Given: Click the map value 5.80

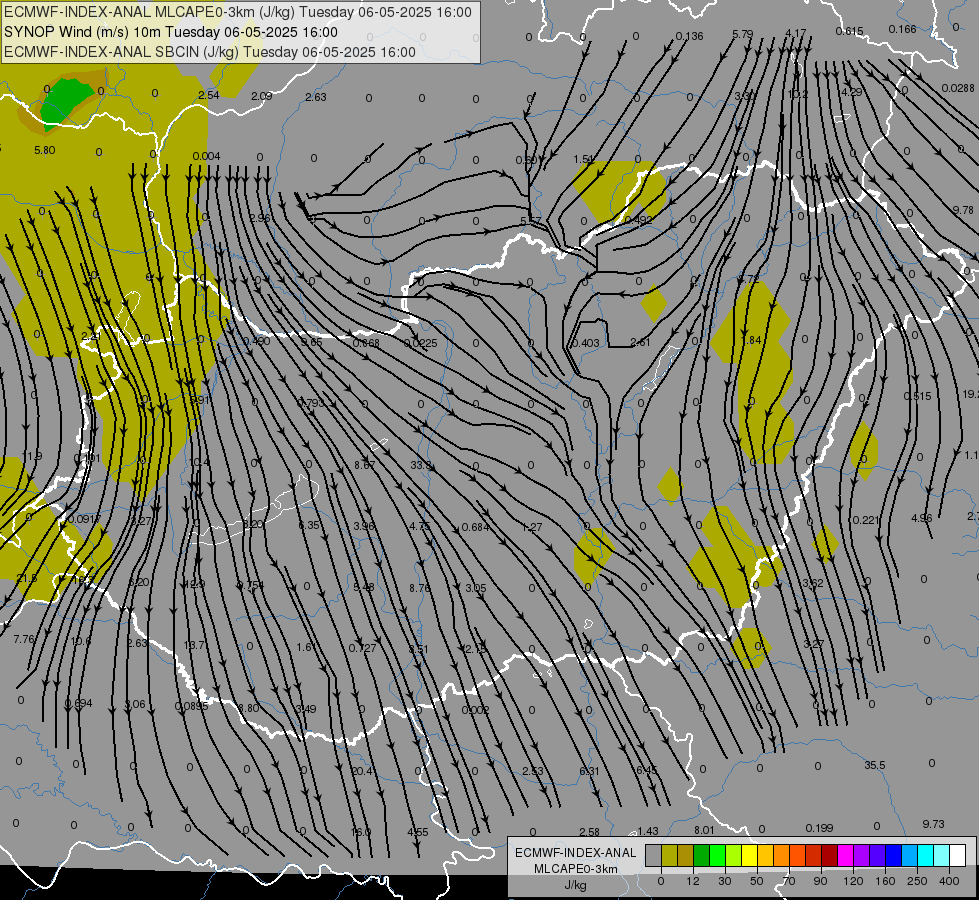Looking at the screenshot, I should (44, 150).
